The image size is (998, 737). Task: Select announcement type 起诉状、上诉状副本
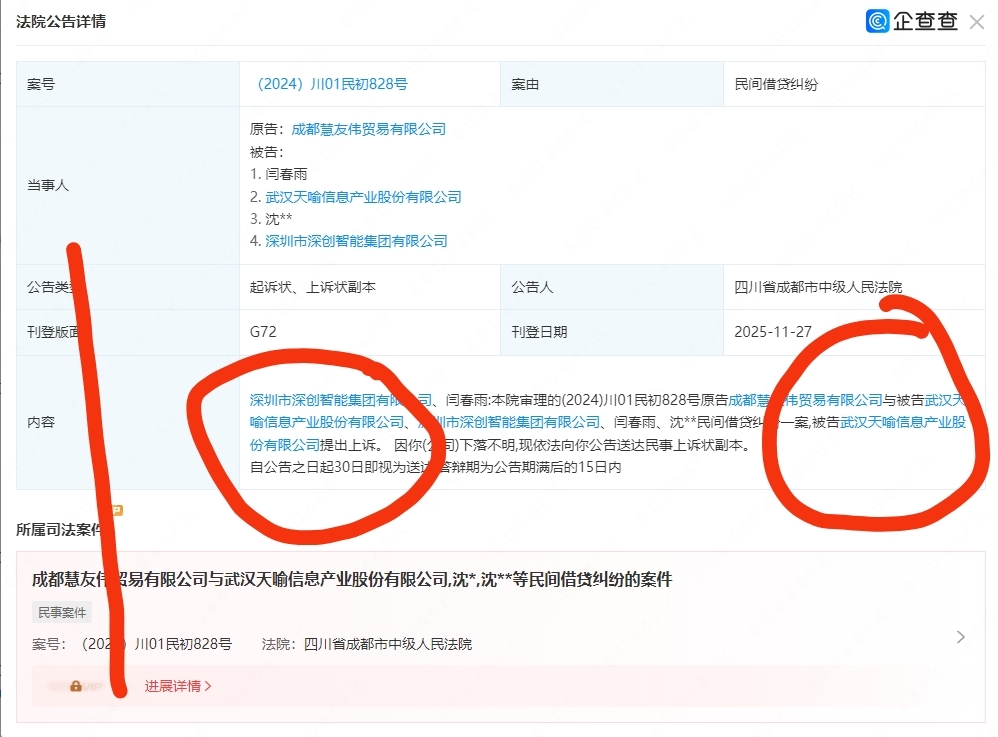click(x=313, y=287)
